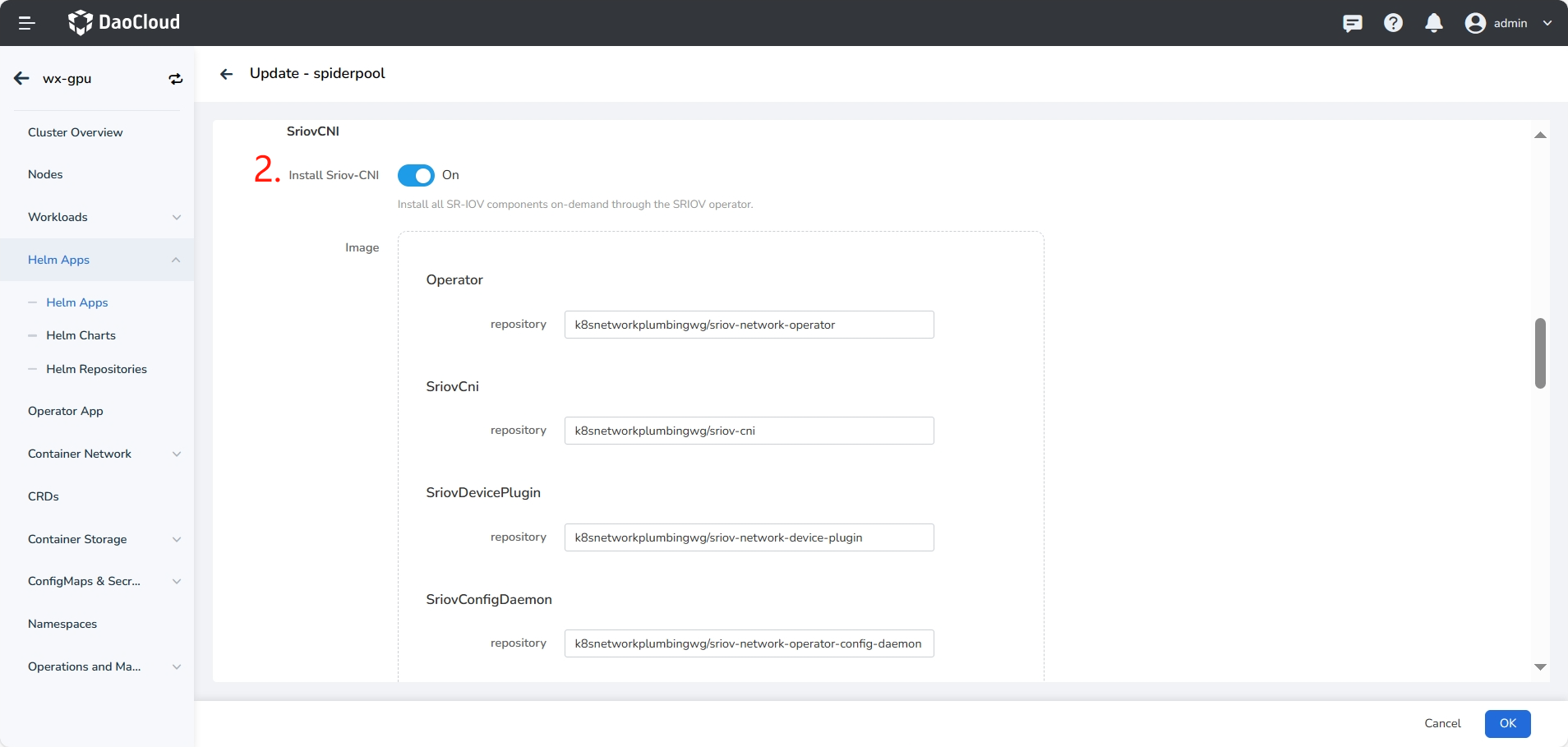The height and width of the screenshot is (747, 1568).
Task: Open the messages chat icon
Action: tap(1352, 23)
